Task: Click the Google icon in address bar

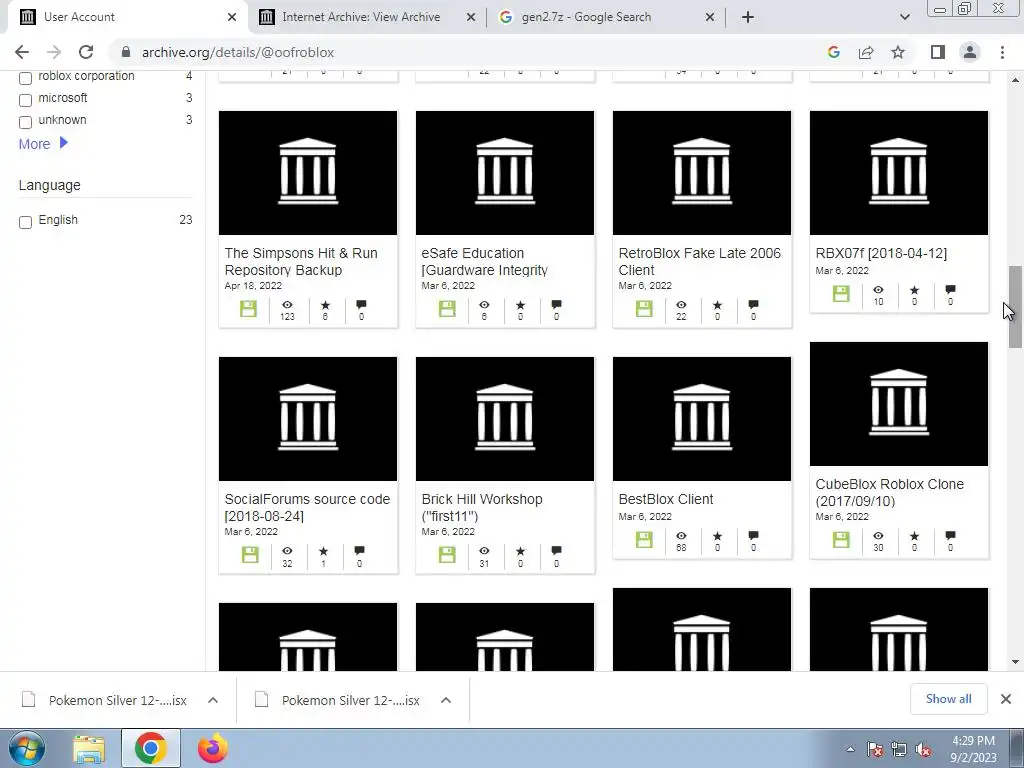Action: 834,52
